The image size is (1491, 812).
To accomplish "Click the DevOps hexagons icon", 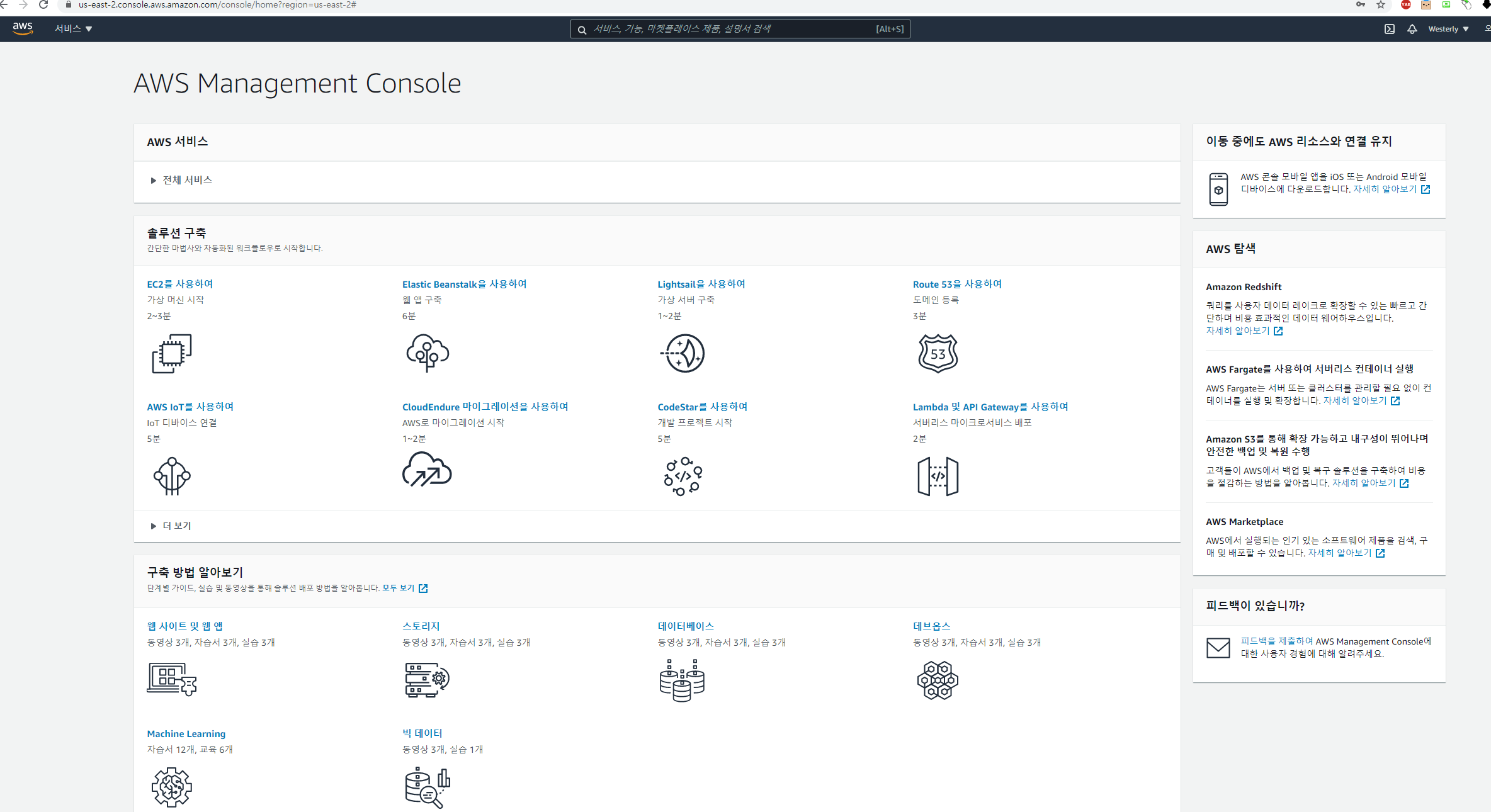I will point(938,680).
